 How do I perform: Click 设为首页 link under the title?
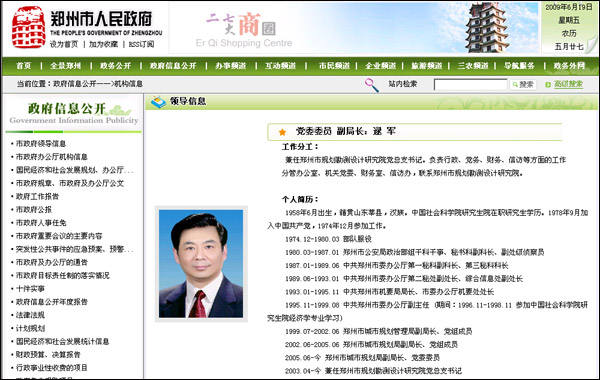[64, 44]
